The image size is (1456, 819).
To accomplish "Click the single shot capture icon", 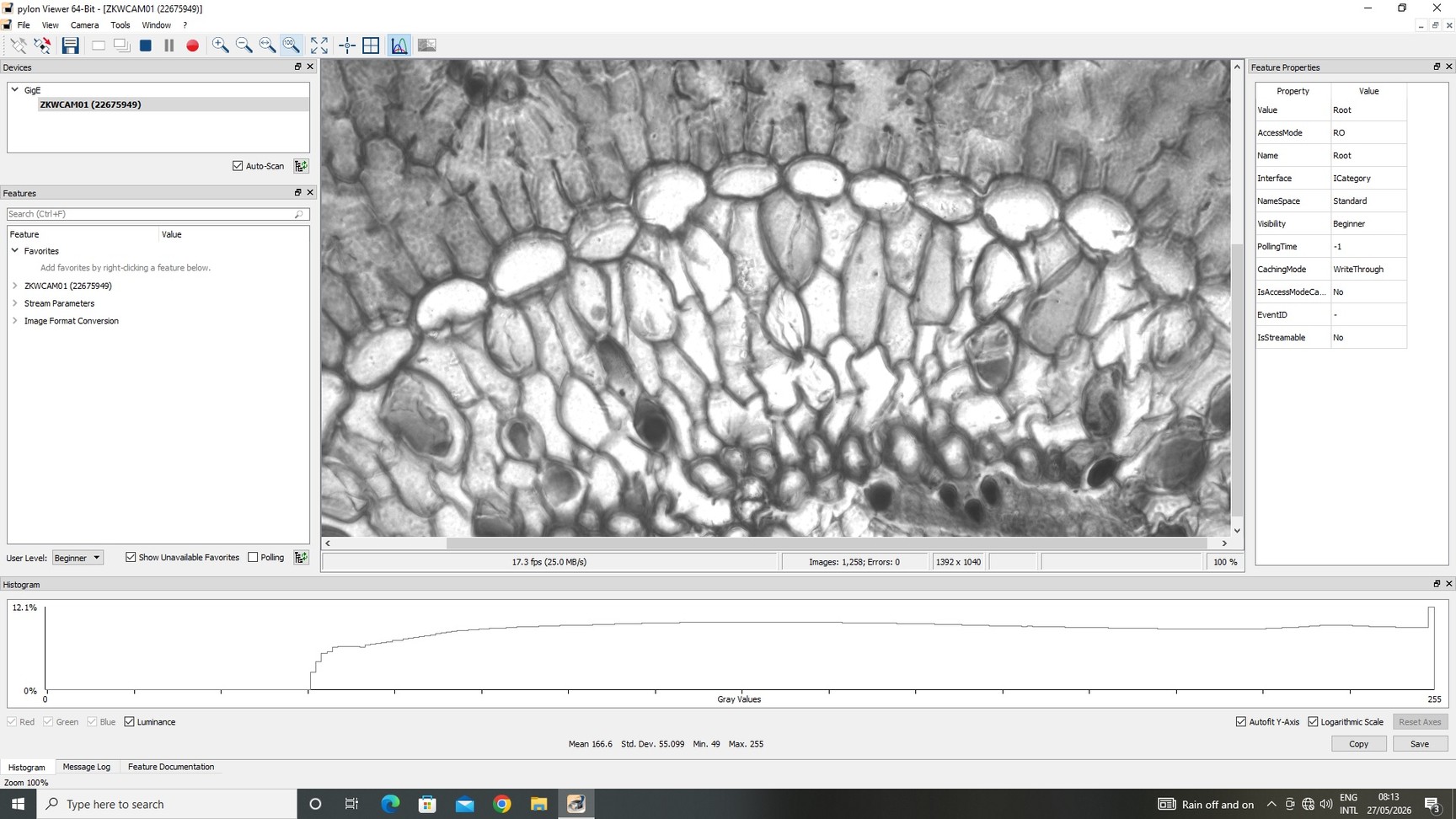I will [99, 45].
